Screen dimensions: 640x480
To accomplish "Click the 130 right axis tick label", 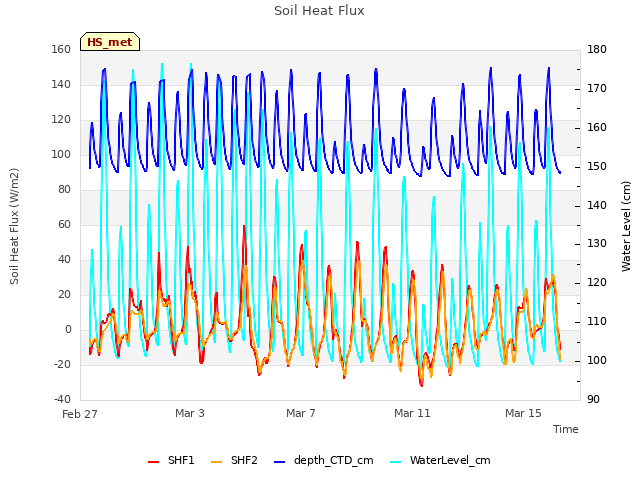I will 597,244.
